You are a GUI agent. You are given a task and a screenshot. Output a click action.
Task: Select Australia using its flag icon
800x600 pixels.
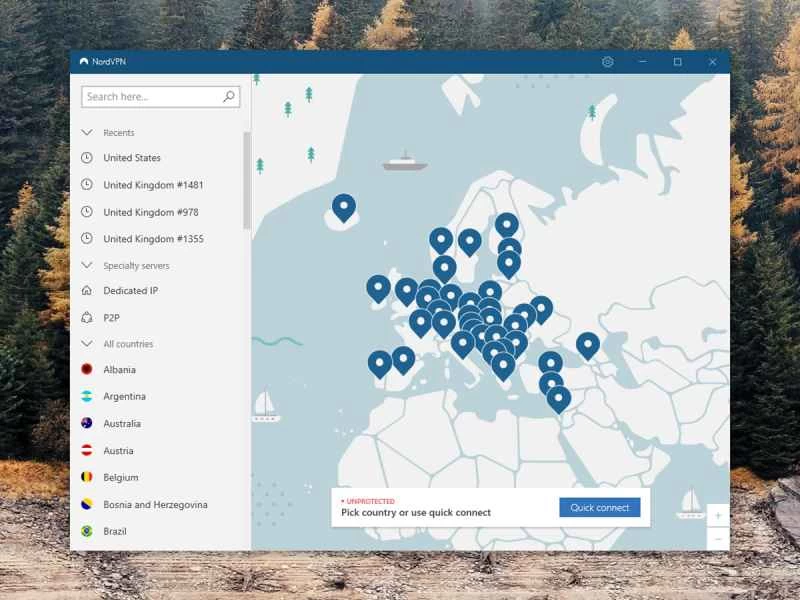[x=88, y=423]
